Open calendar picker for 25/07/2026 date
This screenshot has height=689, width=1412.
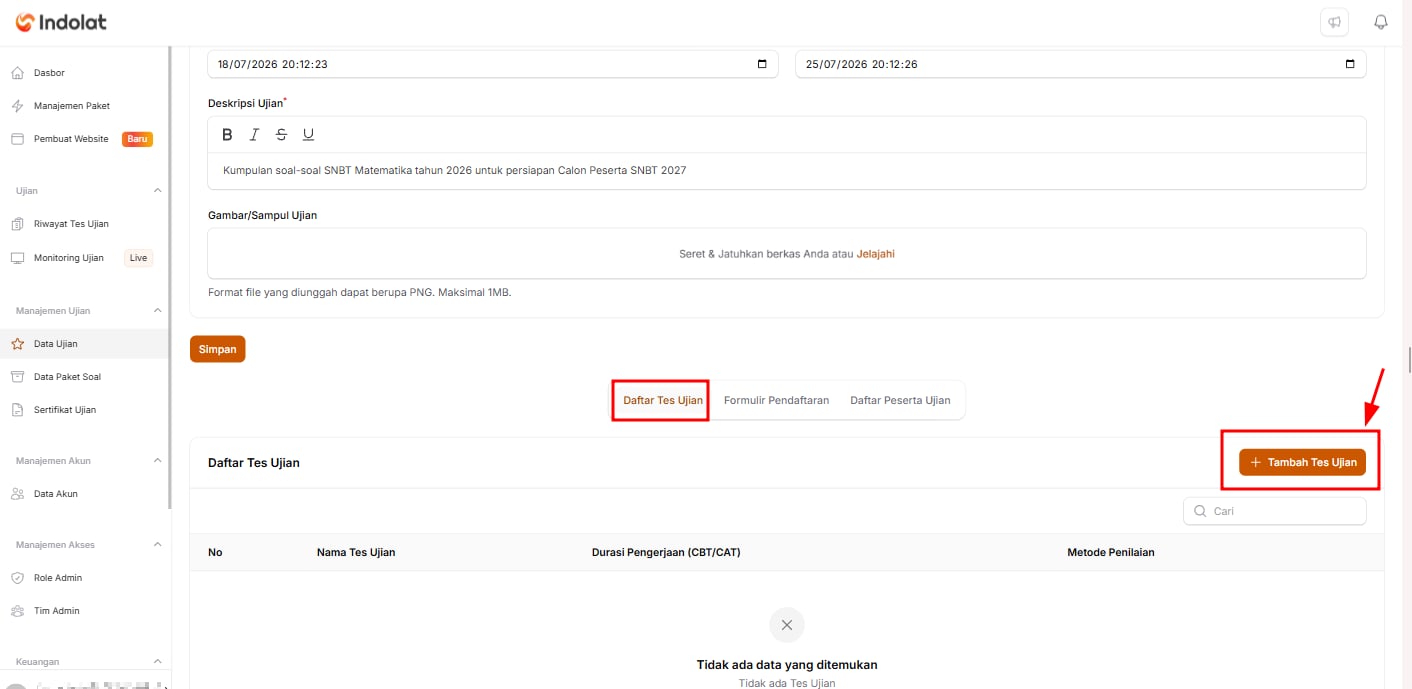pos(1350,64)
